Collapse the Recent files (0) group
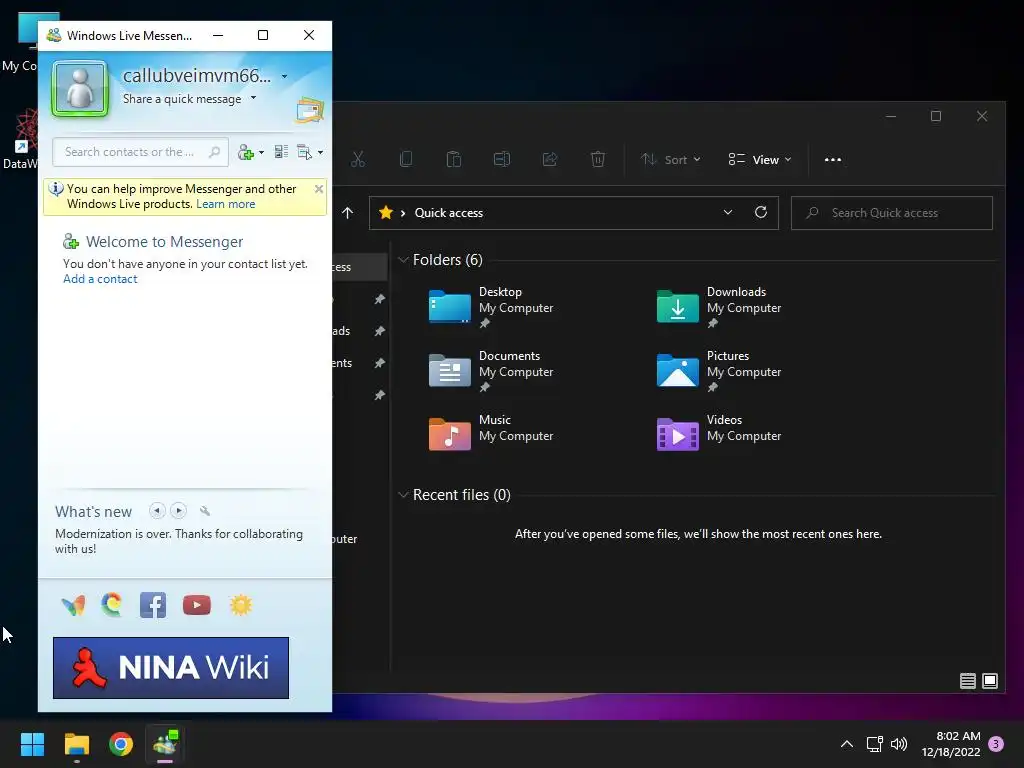The width and height of the screenshot is (1024, 768). coord(403,495)
